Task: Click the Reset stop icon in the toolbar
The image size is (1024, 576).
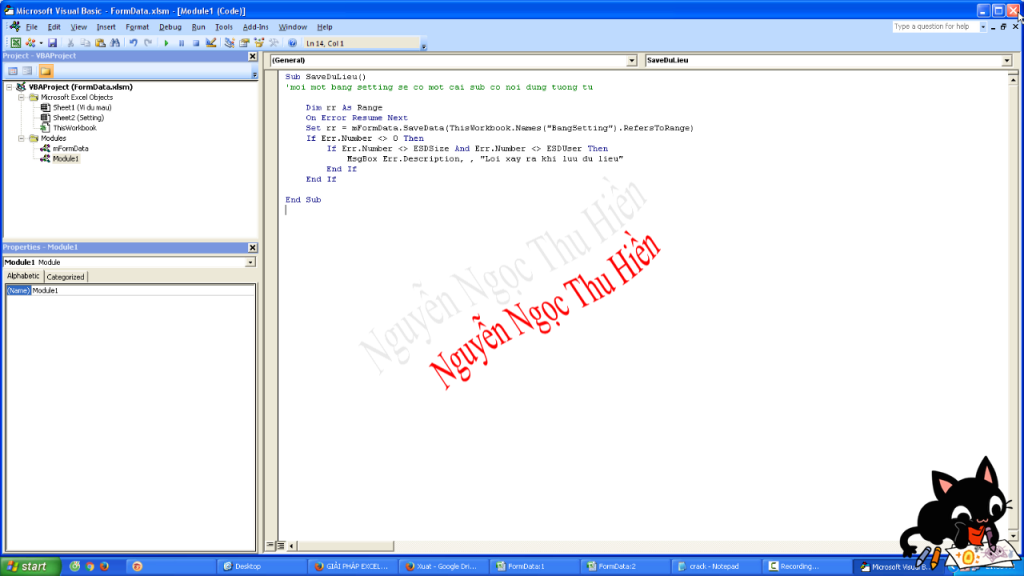Action: (x=196, y=43)
